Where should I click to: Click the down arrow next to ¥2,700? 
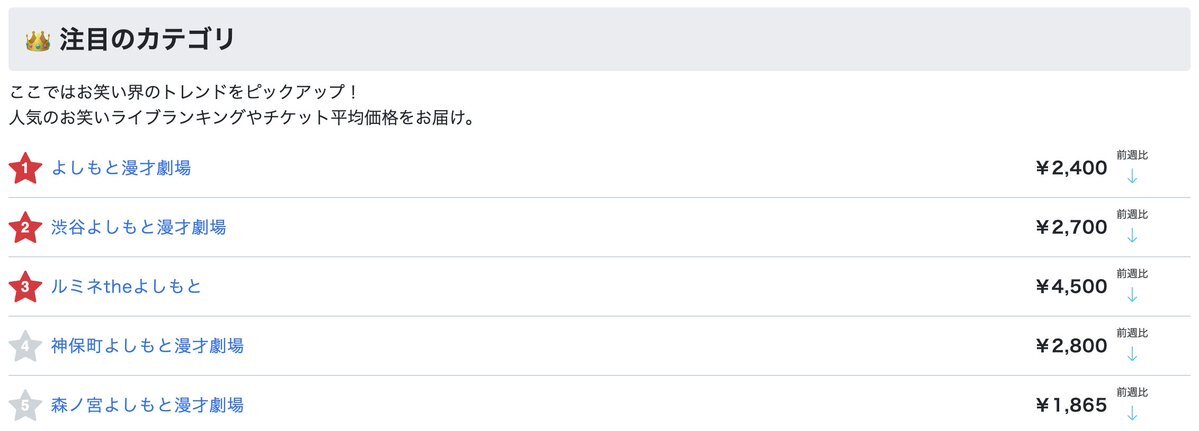click(x=1132, y=235)
